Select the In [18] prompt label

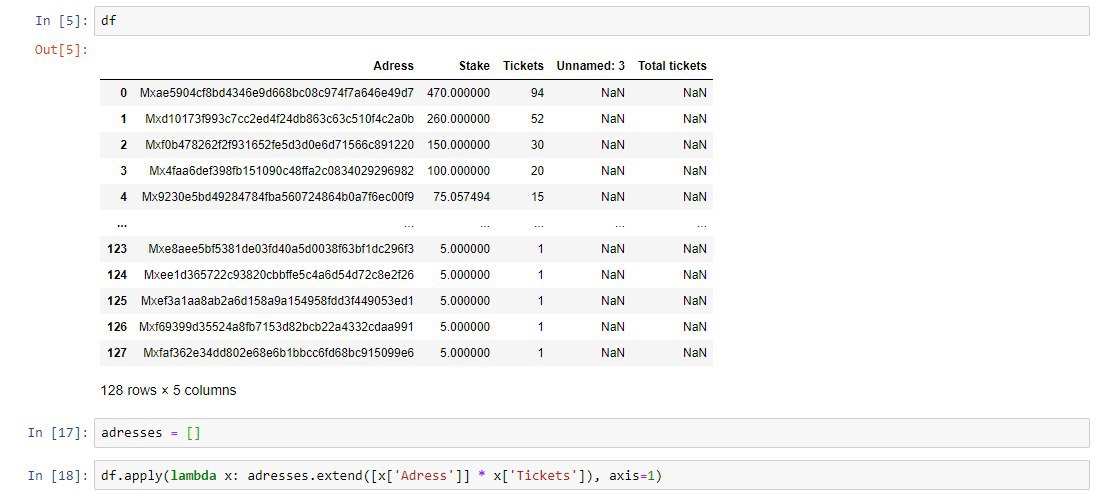[x=58, y=476]
